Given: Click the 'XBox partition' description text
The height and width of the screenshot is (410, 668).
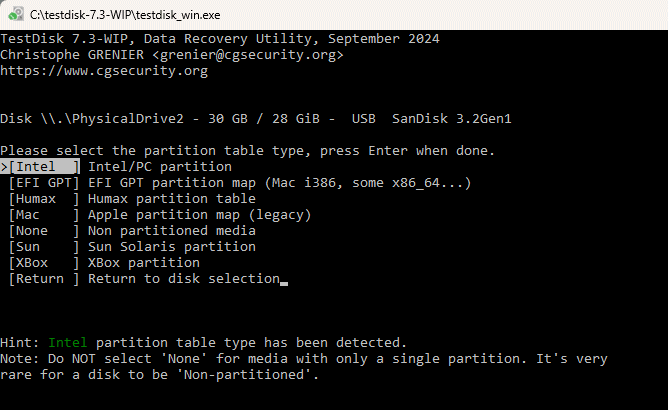Looking at the screenshot, I should (x=144, y=263).
